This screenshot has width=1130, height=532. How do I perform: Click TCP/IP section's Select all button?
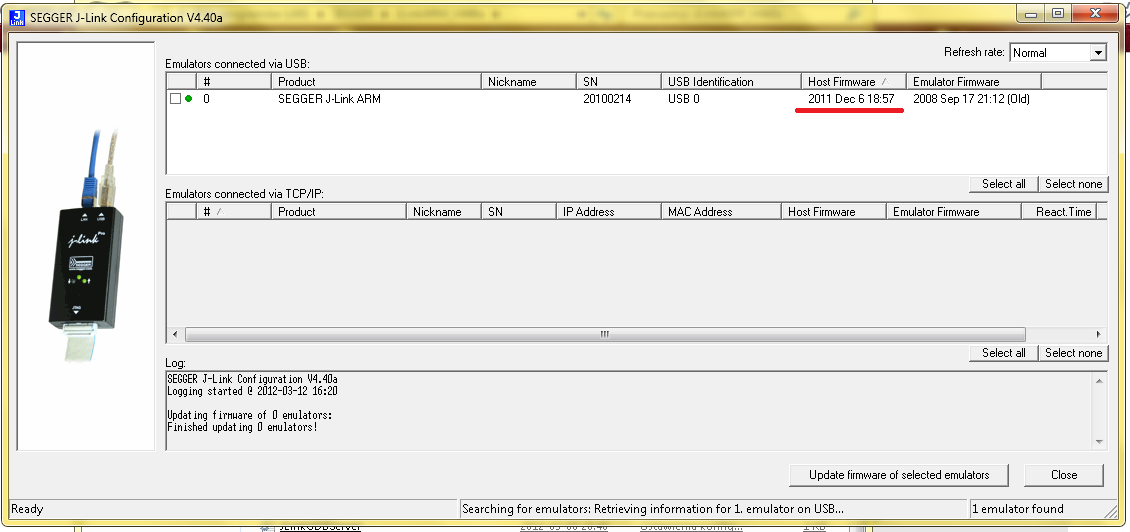click(1003, 353)
